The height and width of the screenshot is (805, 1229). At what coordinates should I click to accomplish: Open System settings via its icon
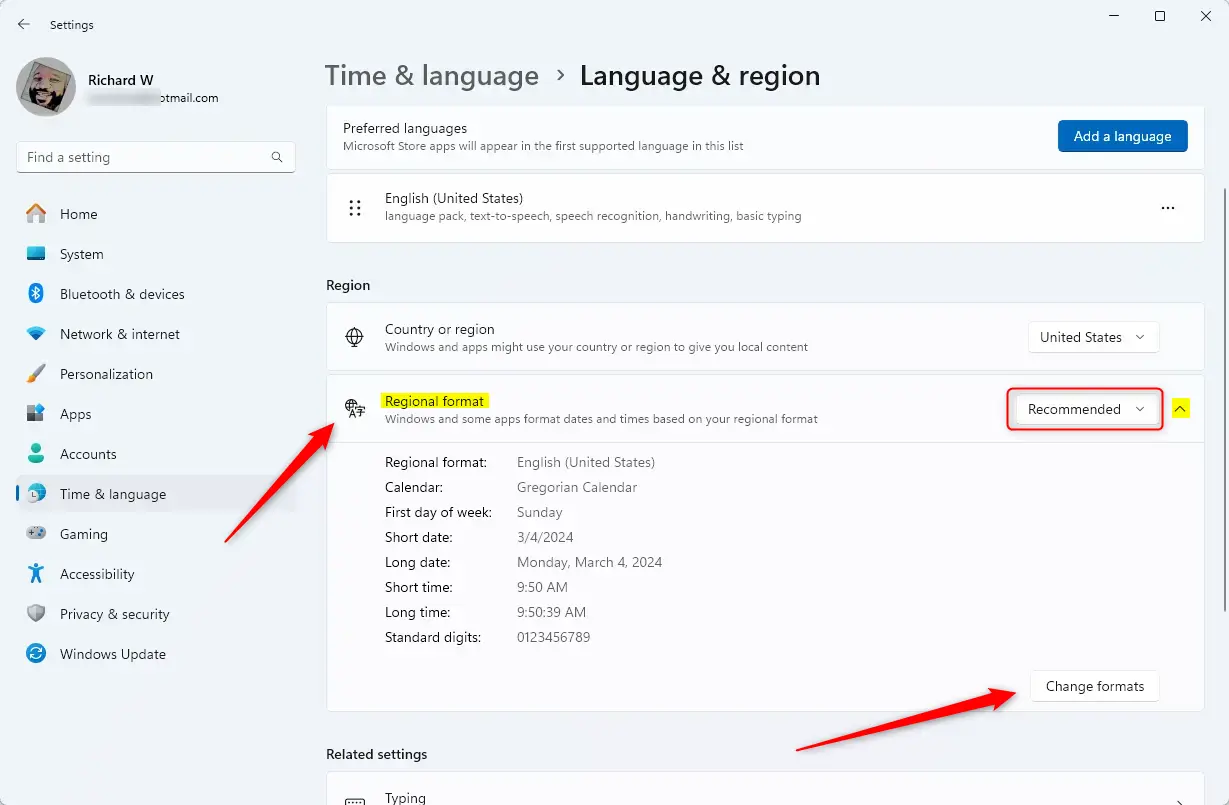[x=36, y=254]
